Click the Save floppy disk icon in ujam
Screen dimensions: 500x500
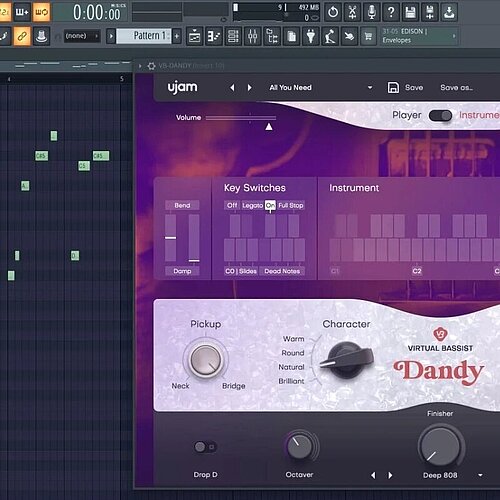tap(393, 88)
